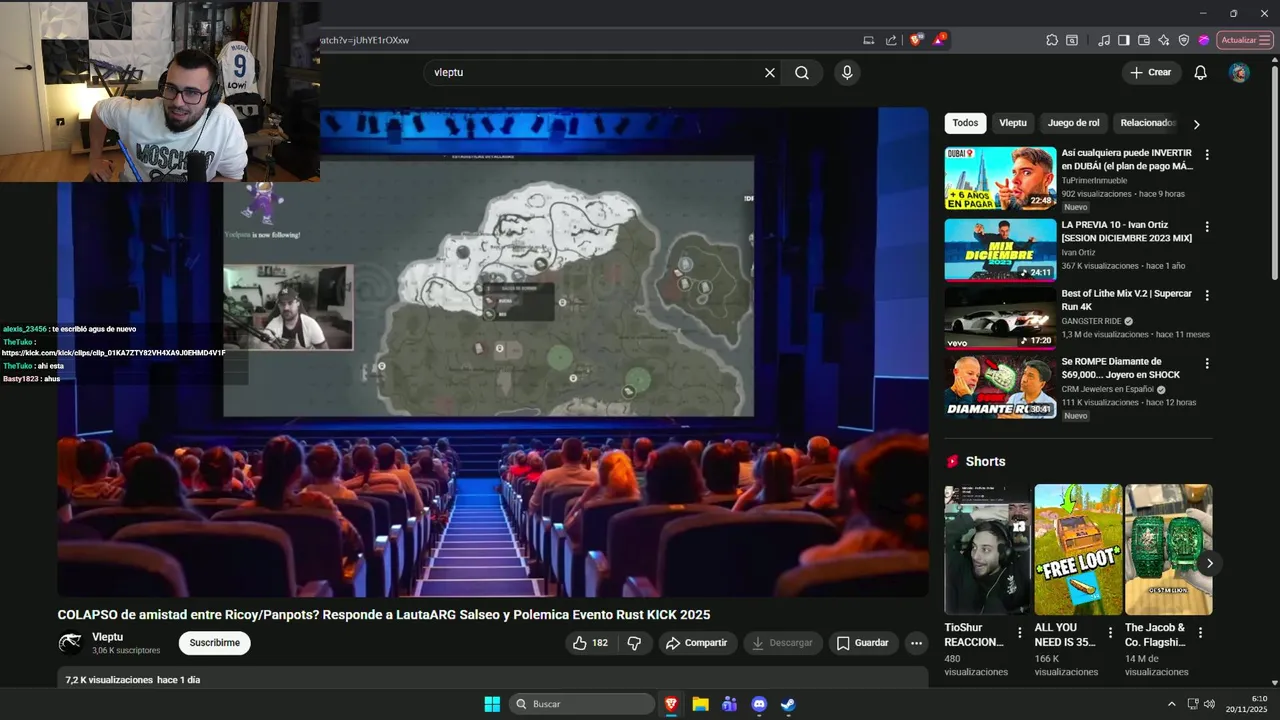This screenshot has width=1280, height=720.
Task: Open the YouTube account avatar menu
Action: (x=1239, y=72)
